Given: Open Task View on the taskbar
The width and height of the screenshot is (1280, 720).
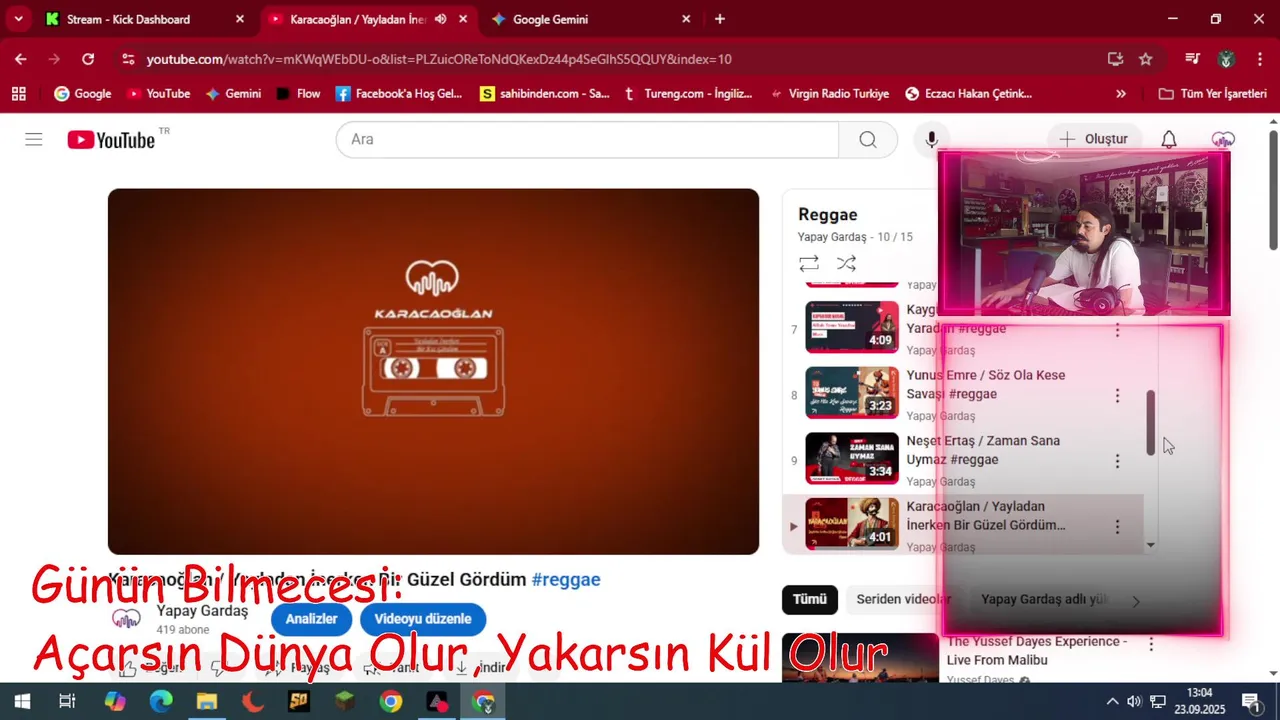Looking at the screenshot, I should click(x=67, y=701).
